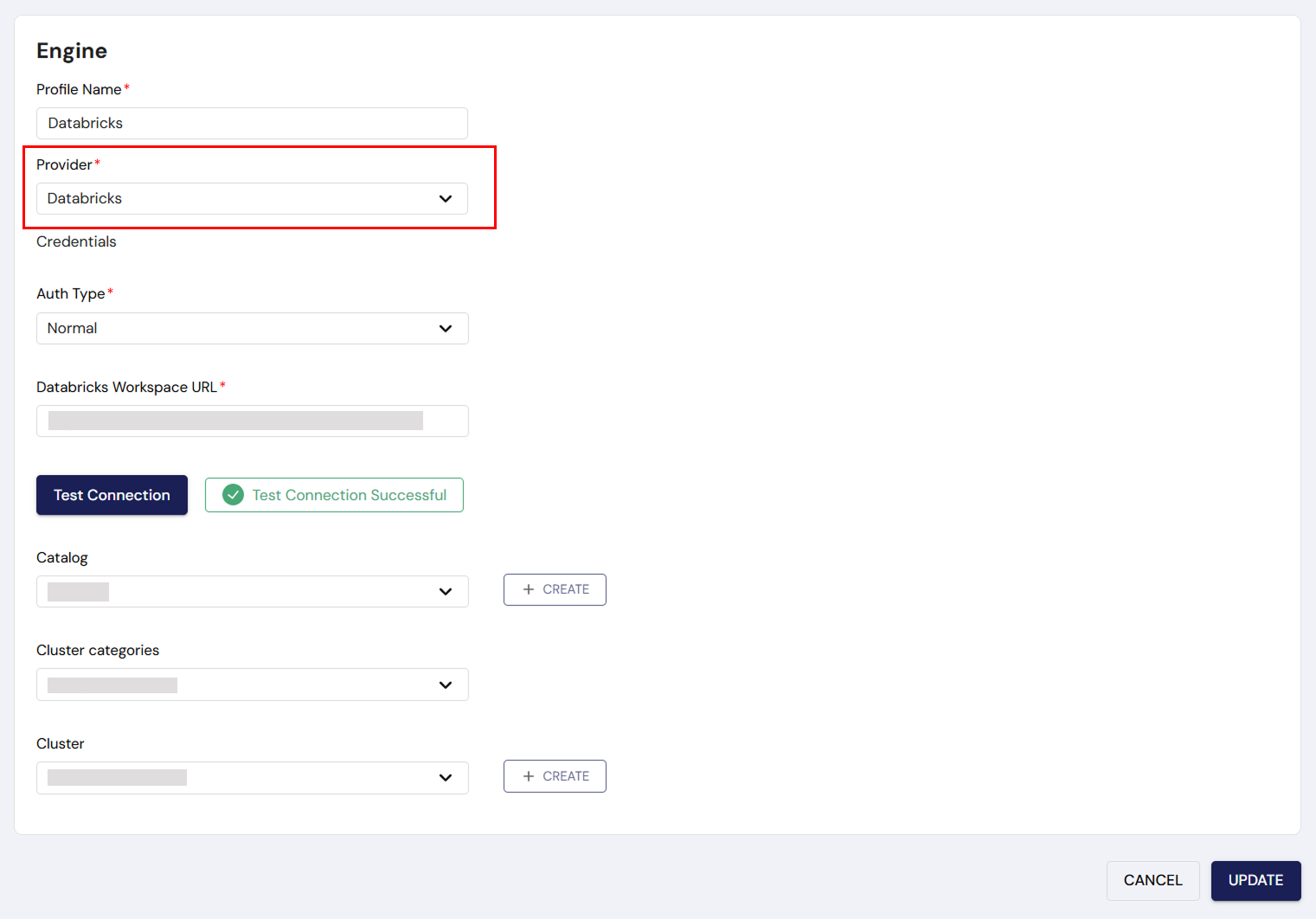Click the green checkmark success icon

(x=232, y=494)
